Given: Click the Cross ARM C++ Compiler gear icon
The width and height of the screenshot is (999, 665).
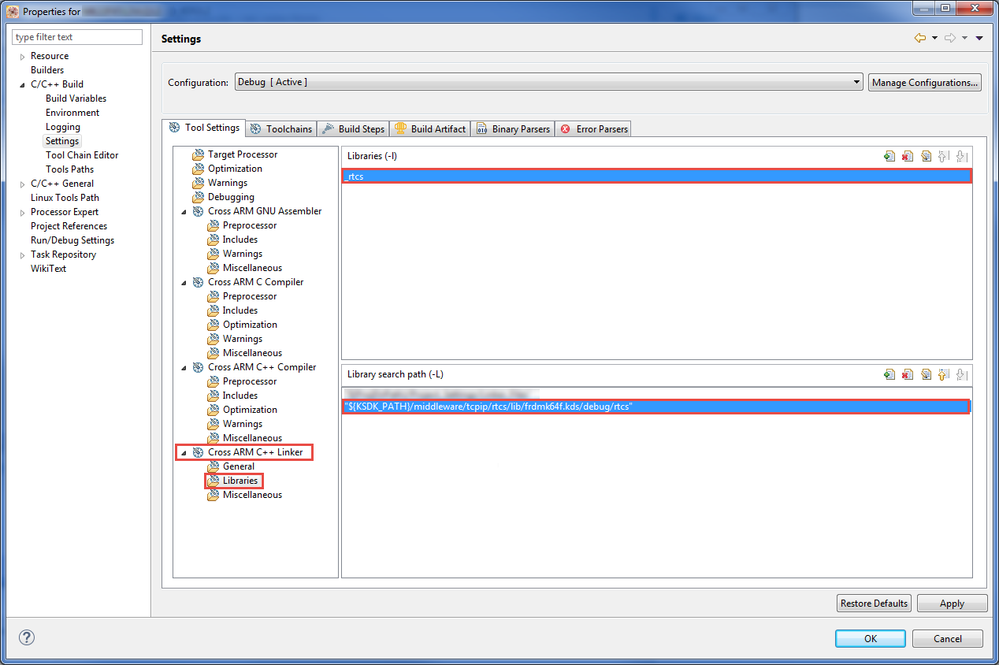Looking at the screenshot, I should [198, 367].
